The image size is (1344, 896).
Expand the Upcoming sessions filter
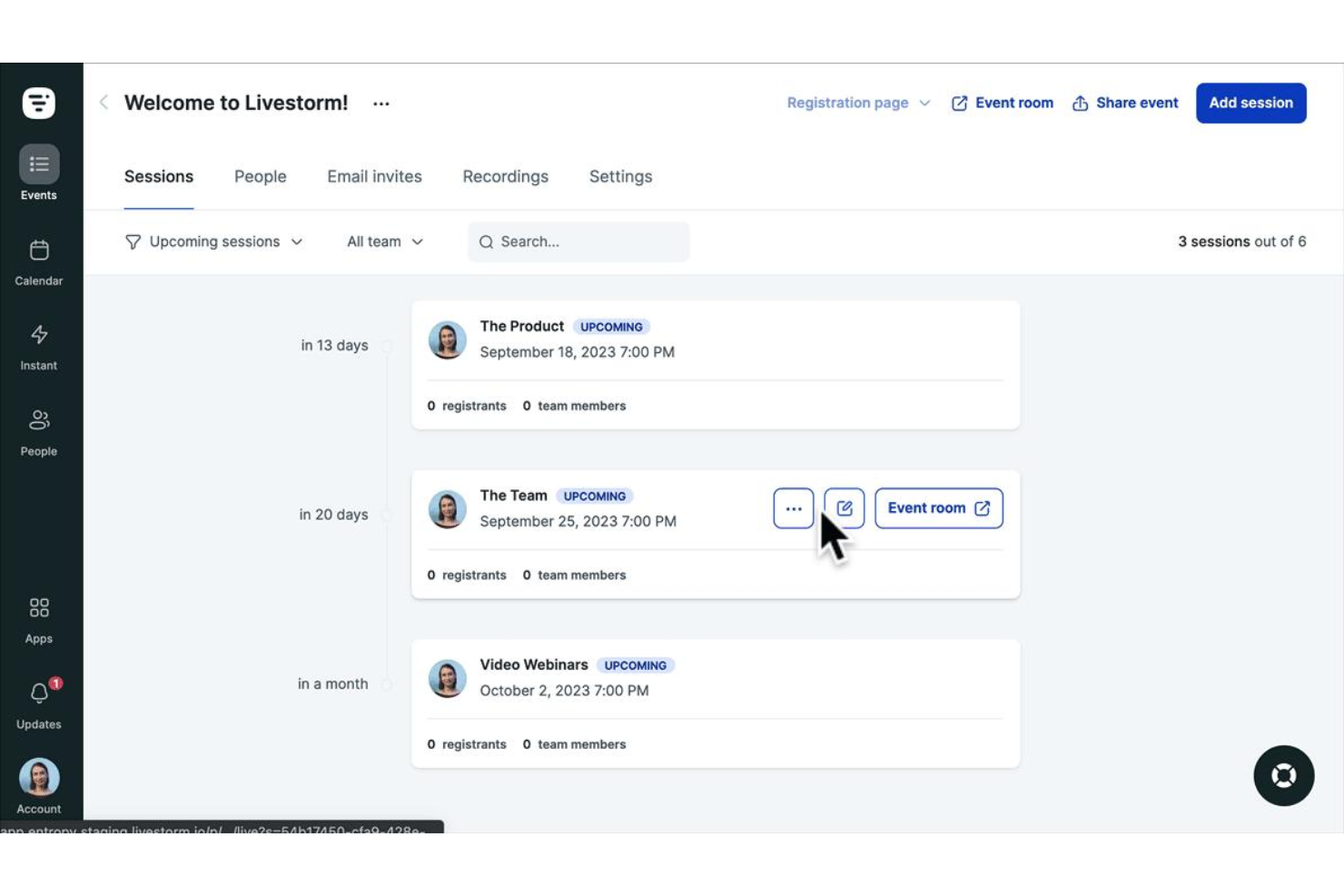click(214, 241)
